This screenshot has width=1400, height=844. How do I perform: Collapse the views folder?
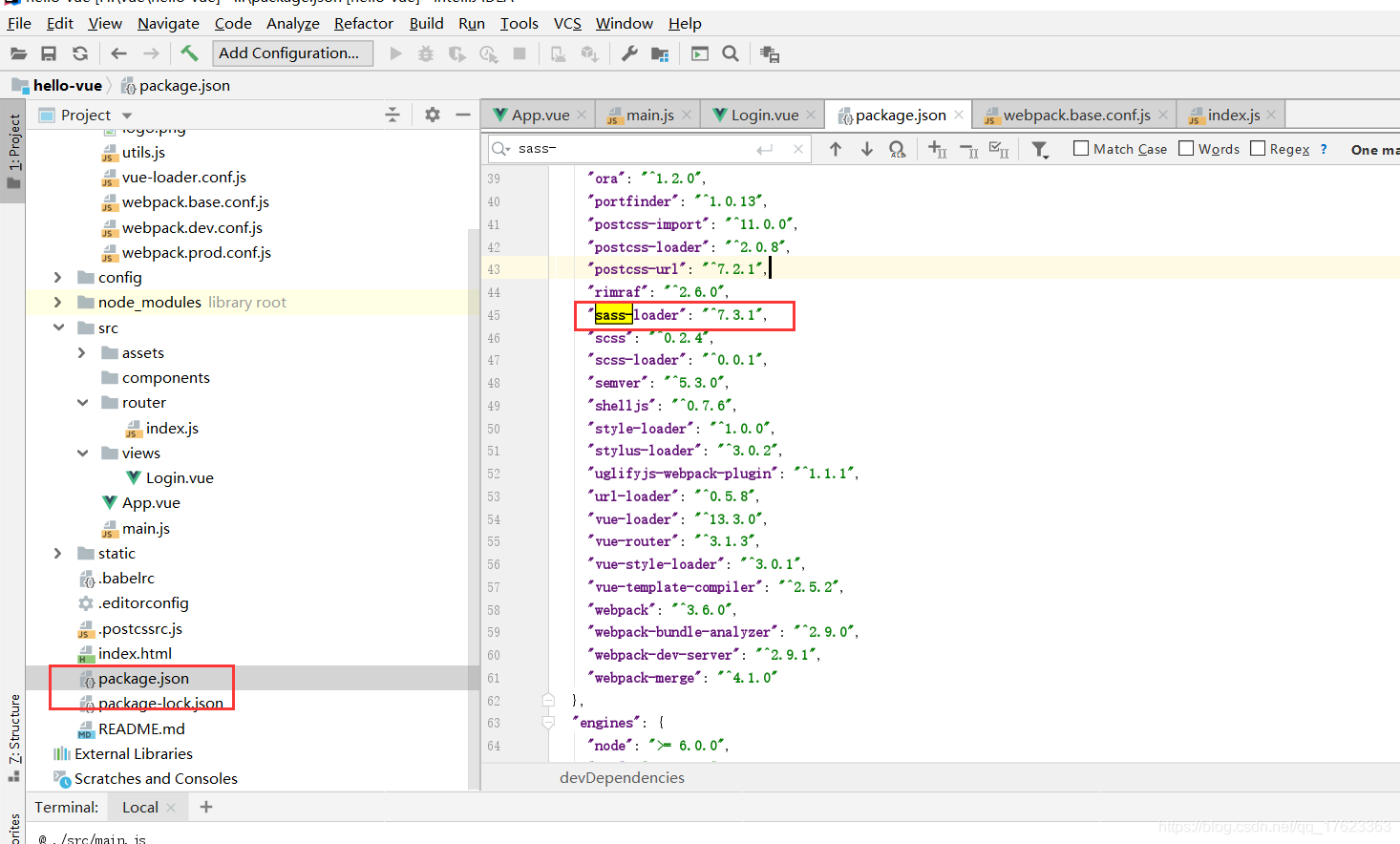click(82, 453)
